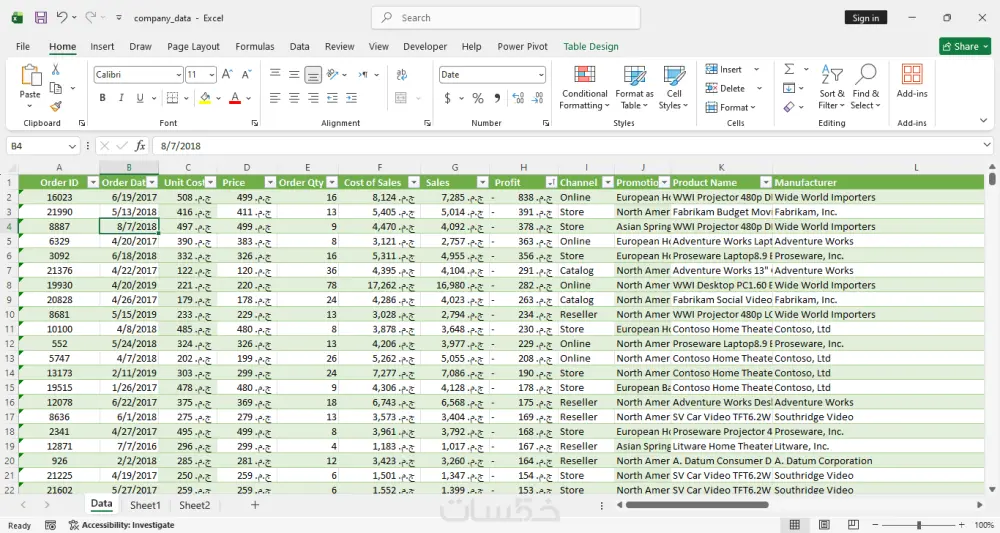Switch to the Formulas ribbon tab
Image resolution: width=1000 pixels, height=533 pixels.
[254, 47]
